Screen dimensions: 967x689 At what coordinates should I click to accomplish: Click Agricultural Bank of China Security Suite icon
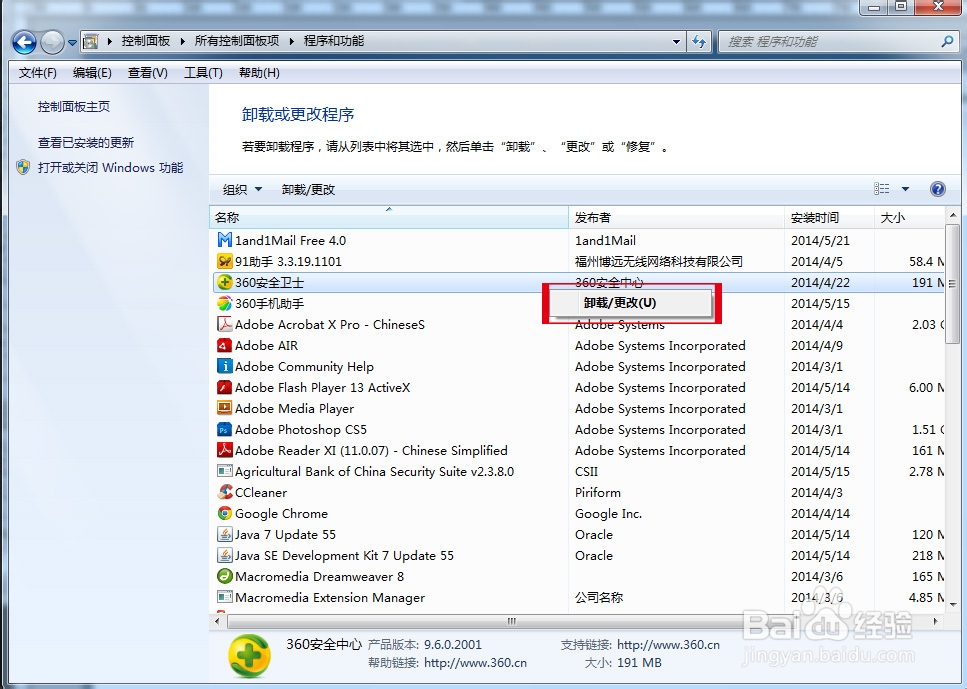point(224,471)
